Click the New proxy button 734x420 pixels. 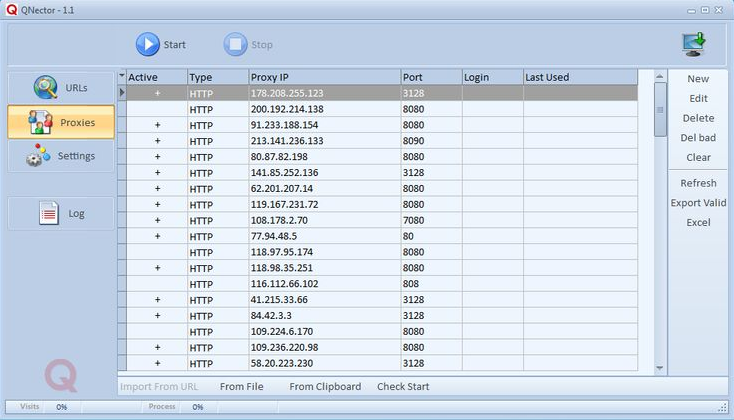[x=698, y=79]
